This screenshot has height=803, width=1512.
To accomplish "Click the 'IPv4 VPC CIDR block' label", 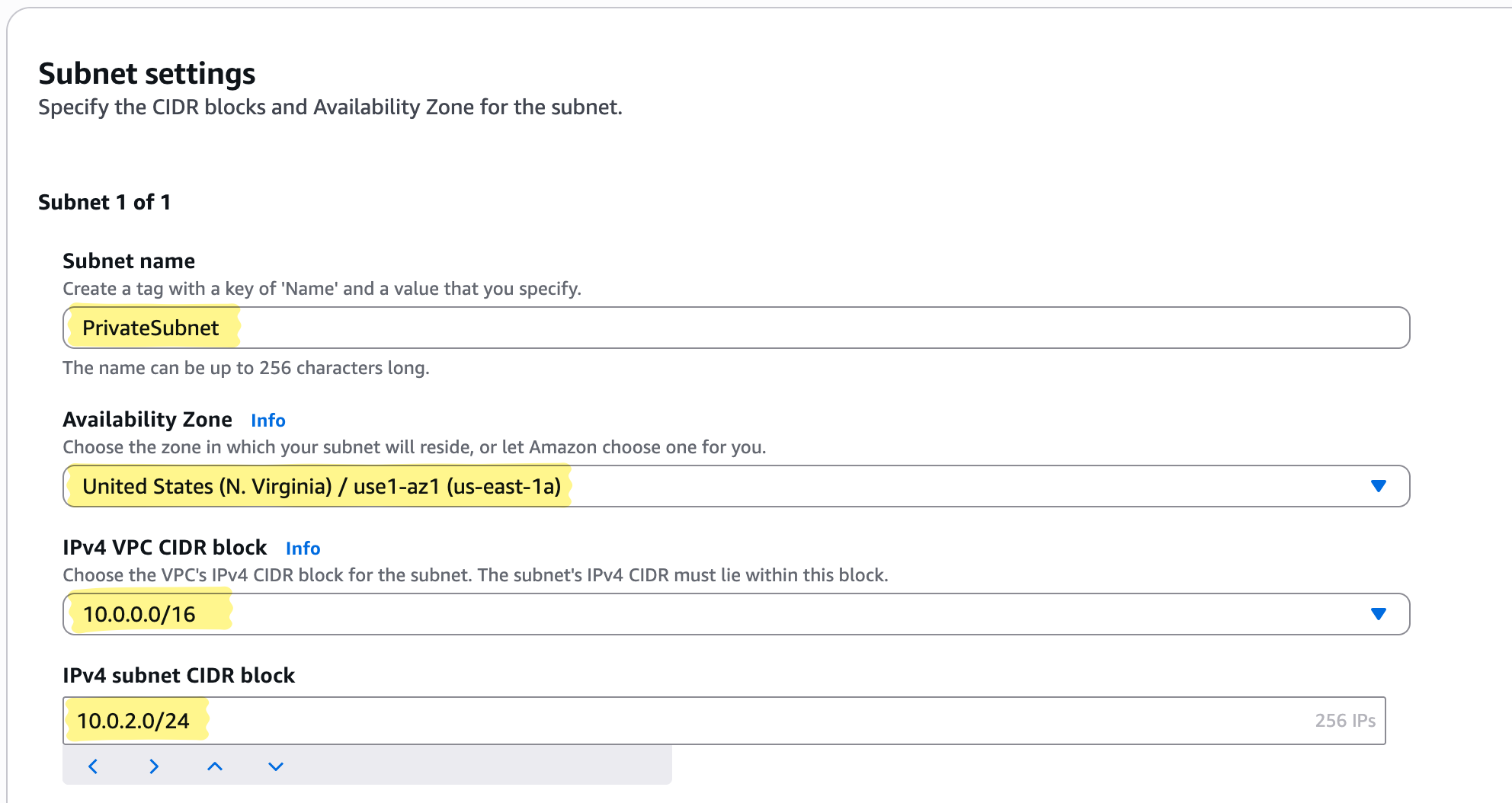I will click(x=165, y=548).
